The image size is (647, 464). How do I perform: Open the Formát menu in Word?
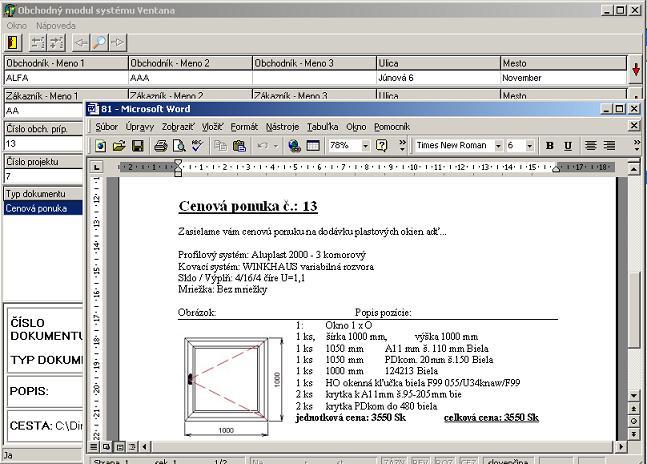(244, 127)
